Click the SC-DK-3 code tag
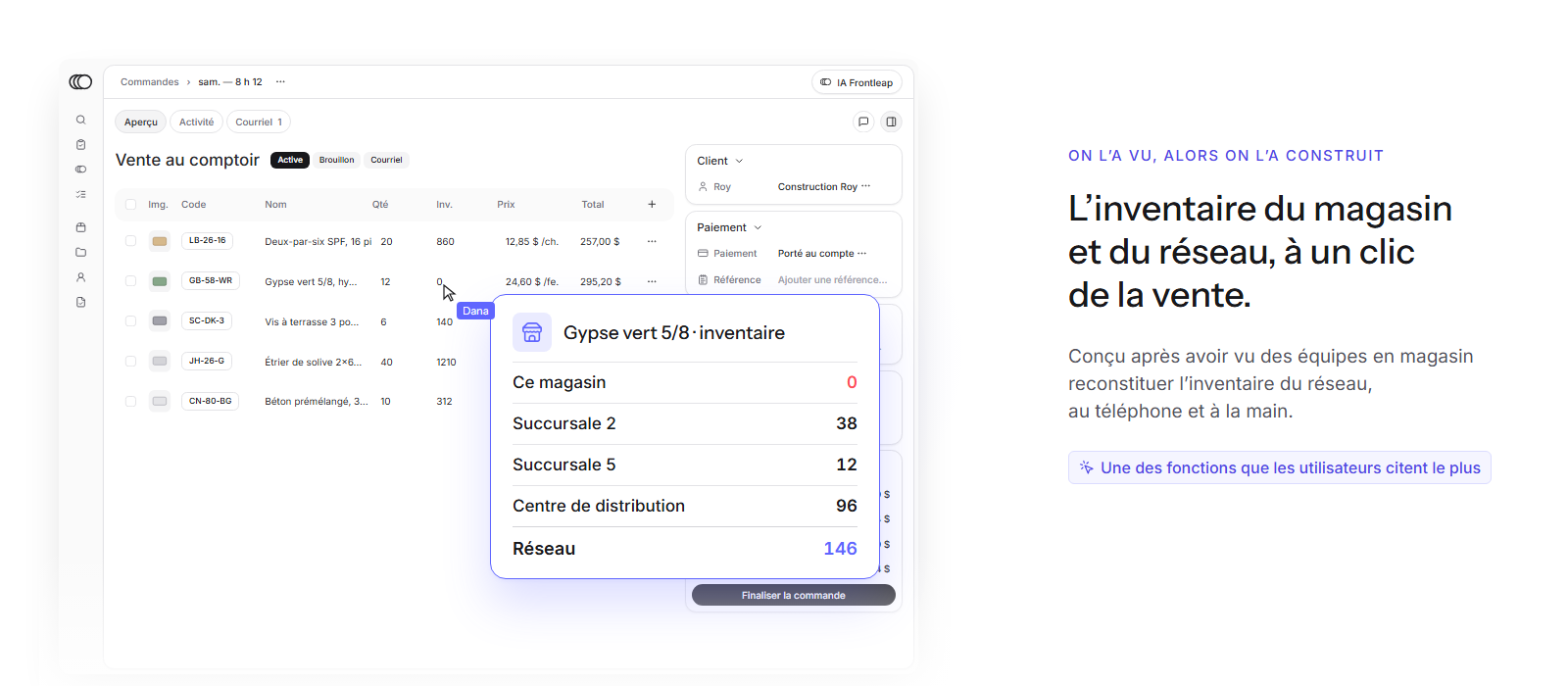The width and height of the screenshot is (1568, 686). 207,320
